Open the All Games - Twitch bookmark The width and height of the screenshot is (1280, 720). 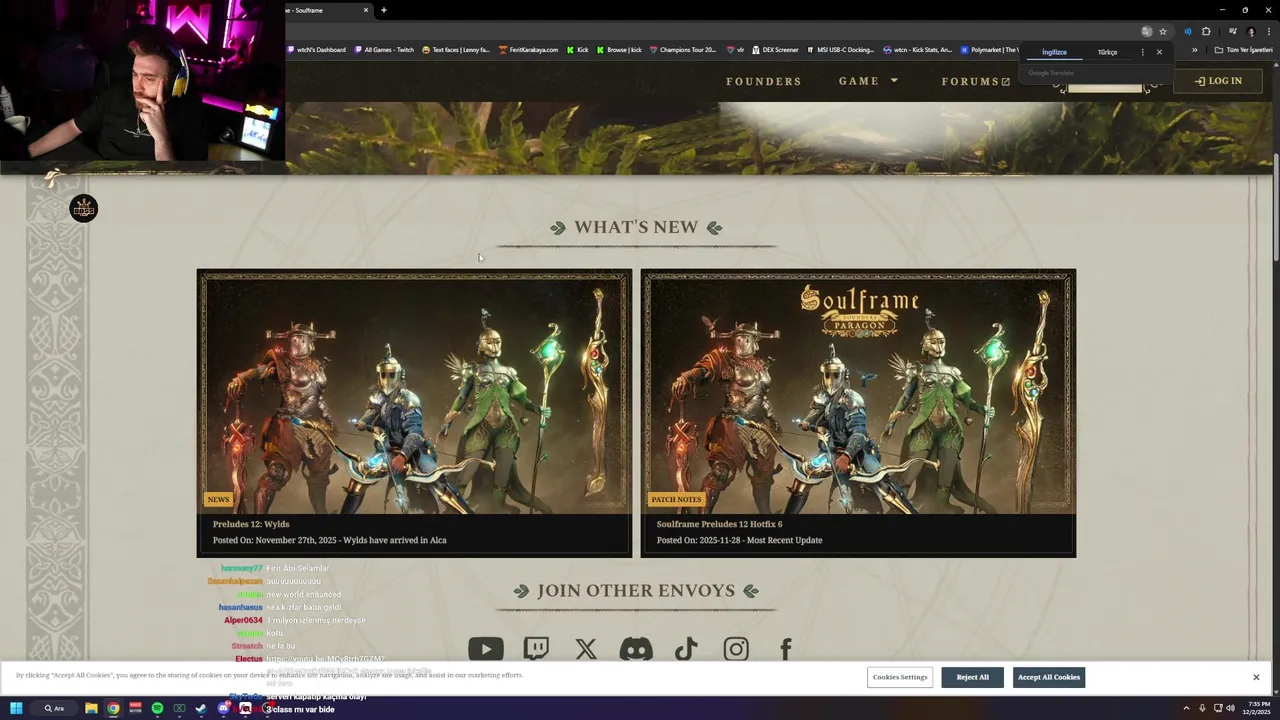click(x=384, y=50)
